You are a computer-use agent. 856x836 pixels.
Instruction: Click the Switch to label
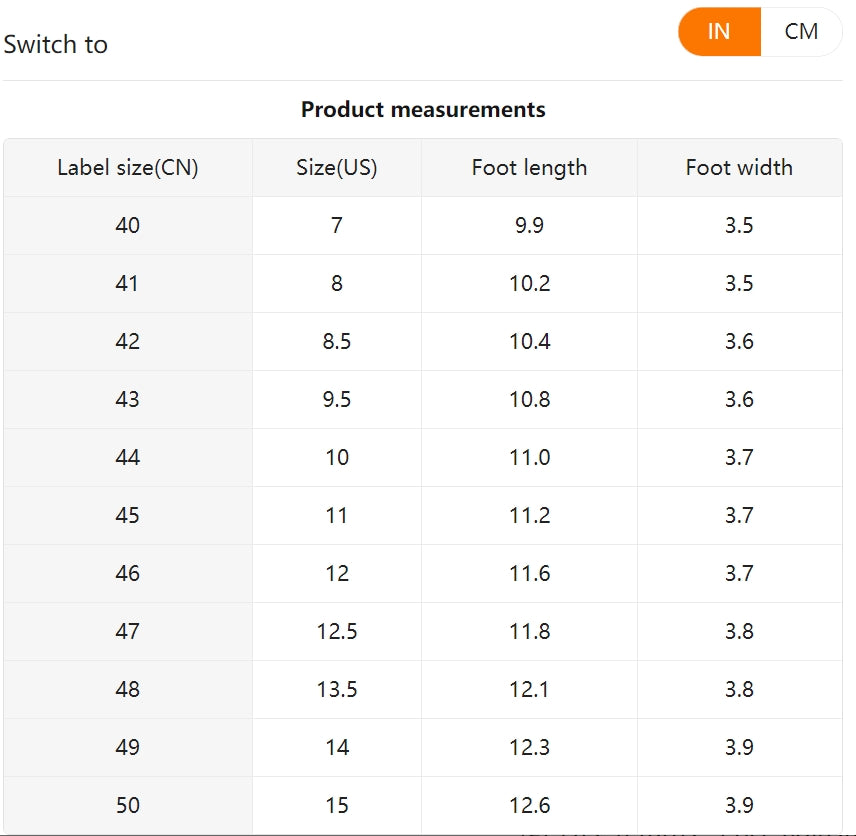point(56,44)
